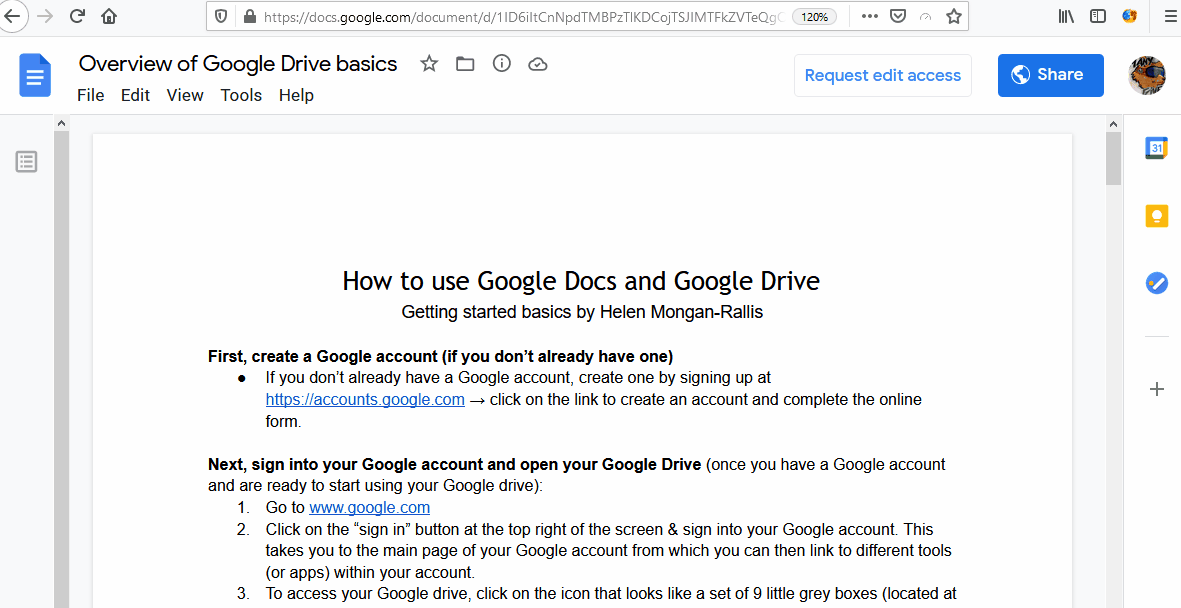This screenshot has height=608, width=1181.
Task: Click the Request edit access button
Action: (x=882, y=75)
